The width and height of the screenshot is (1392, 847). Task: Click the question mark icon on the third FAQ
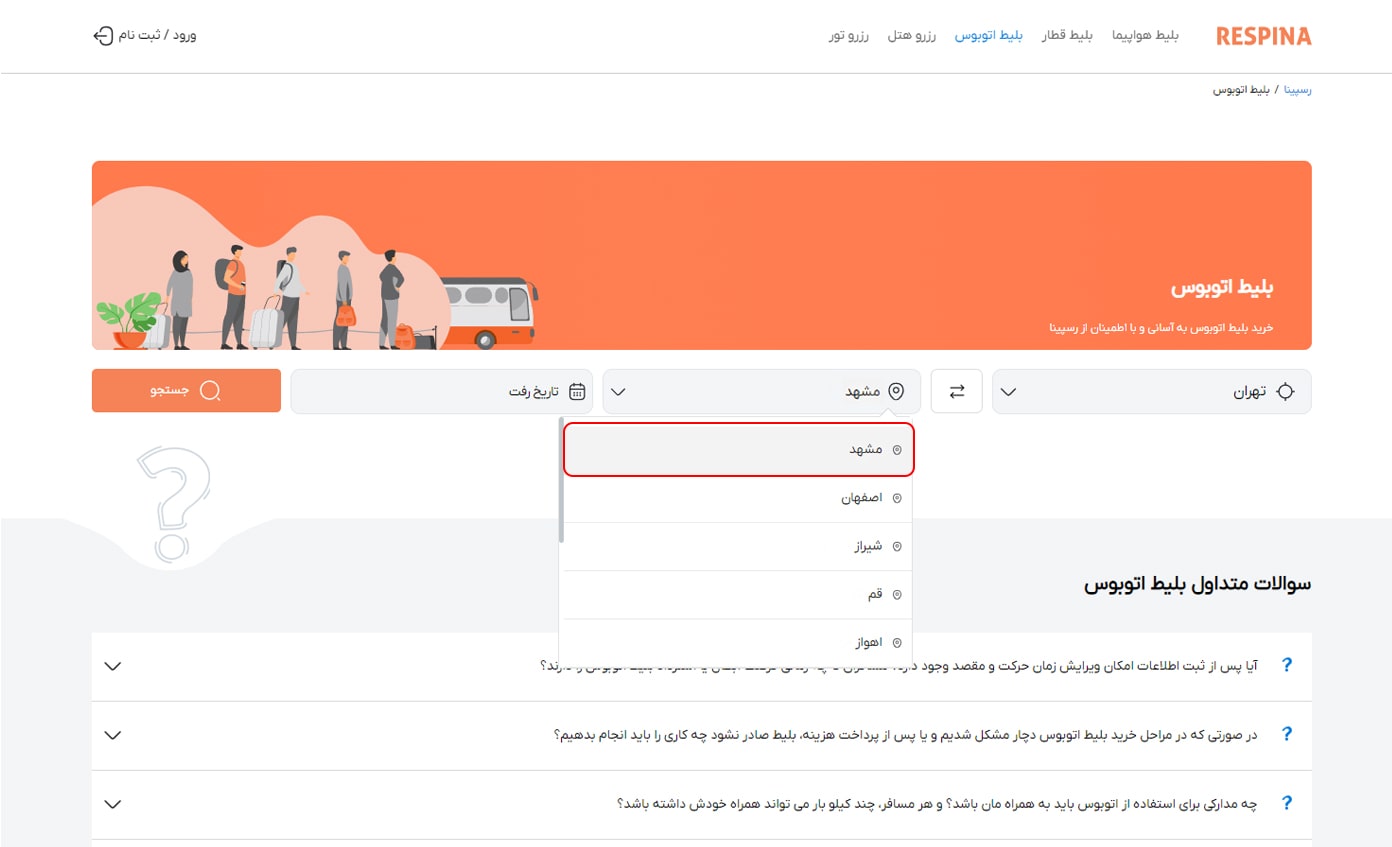[1286, 802]
